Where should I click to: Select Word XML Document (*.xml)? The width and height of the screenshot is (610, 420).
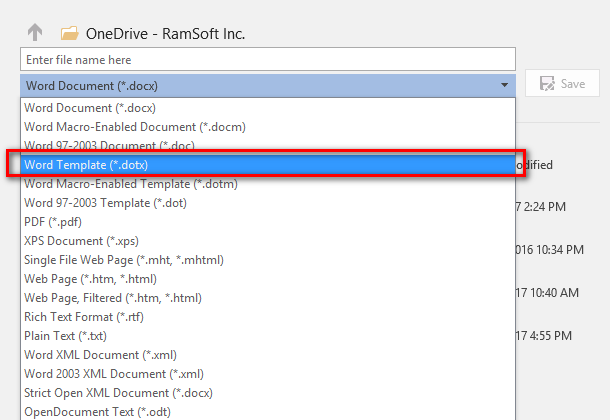[98, 355]
